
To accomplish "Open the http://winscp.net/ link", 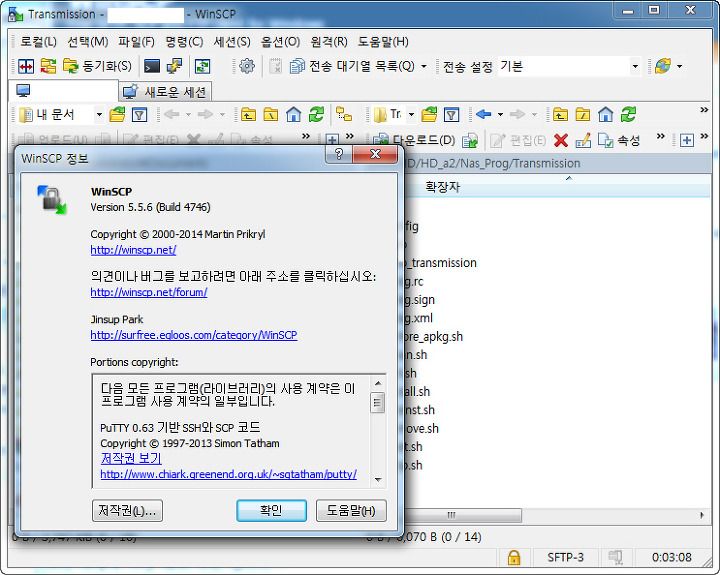I will pos(133,250).
